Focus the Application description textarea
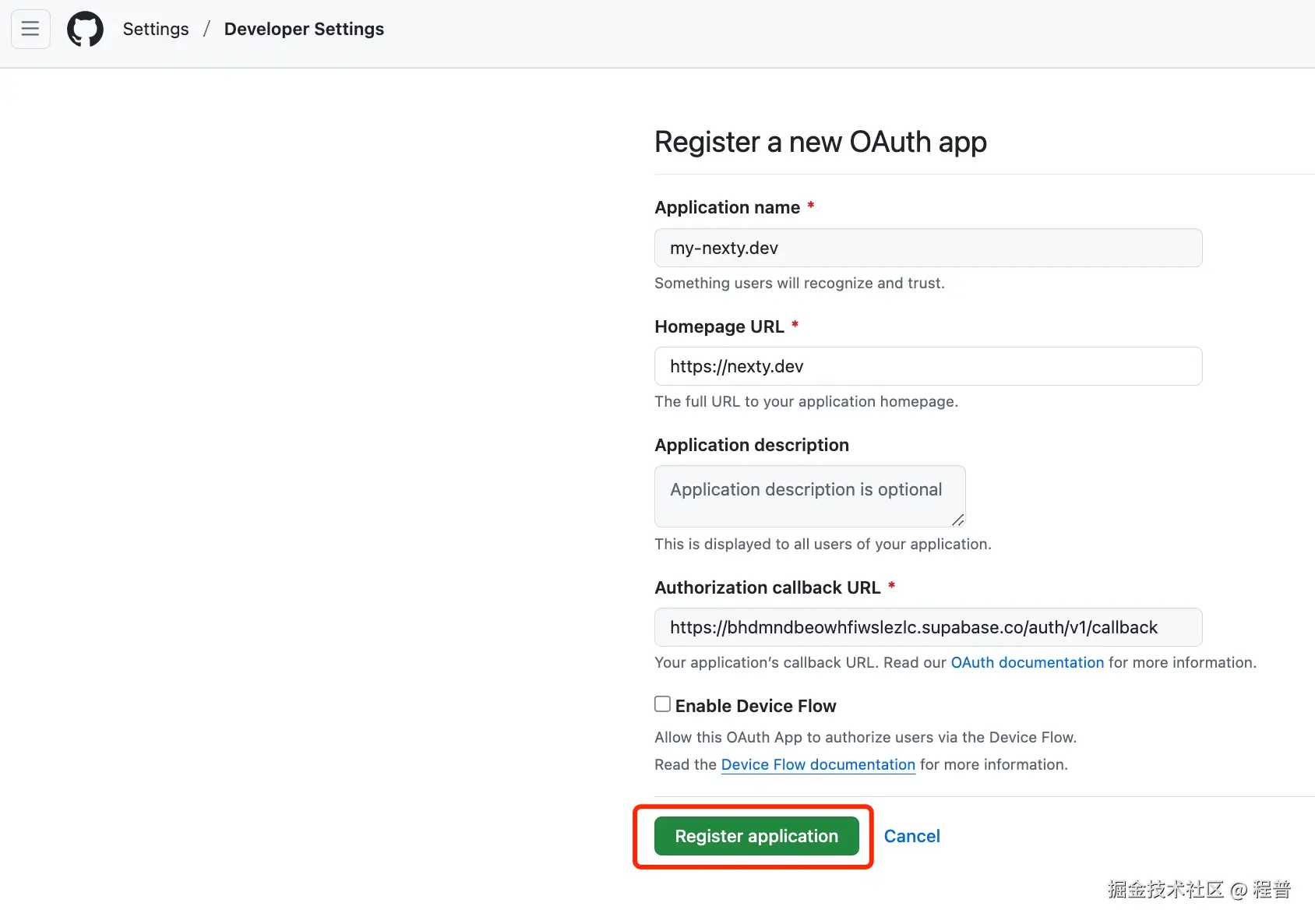Image resolution: width=1315 pixels, height=924 pixels. point(809,496)
